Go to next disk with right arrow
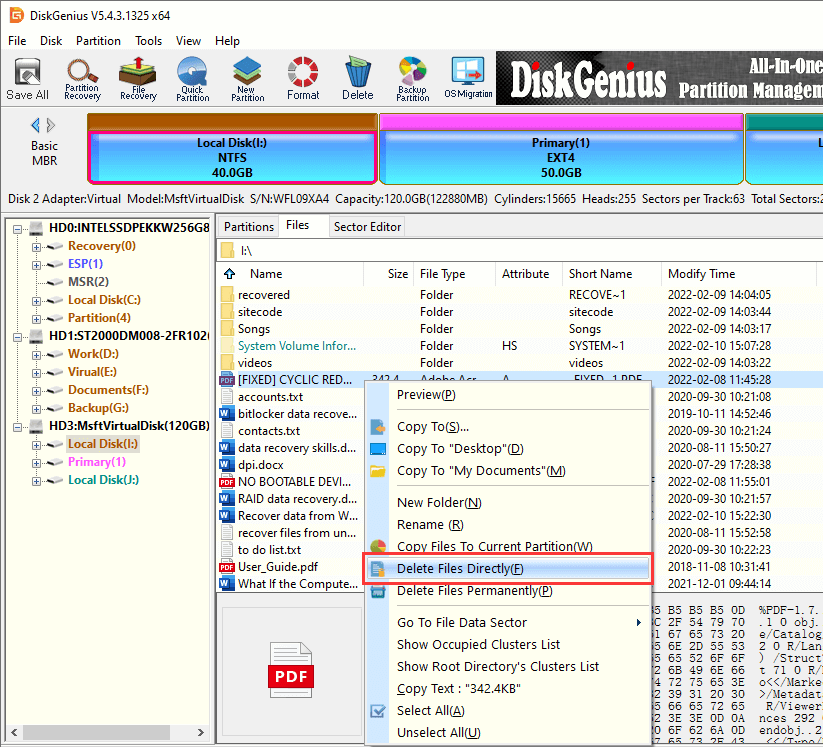This screenshot has height=747, width=823. pos(51,125)
